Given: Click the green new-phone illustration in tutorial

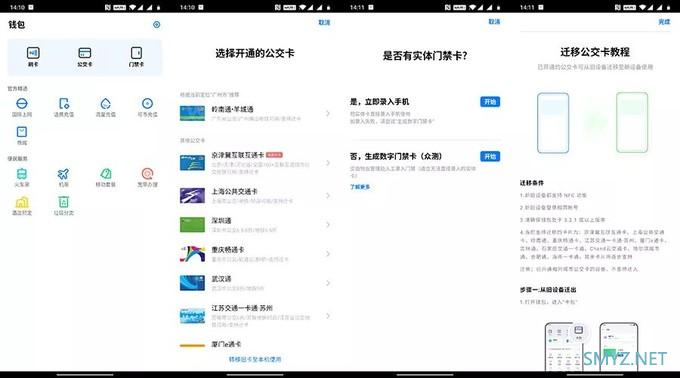Looking at the screenshot, I should coord(632,123).
